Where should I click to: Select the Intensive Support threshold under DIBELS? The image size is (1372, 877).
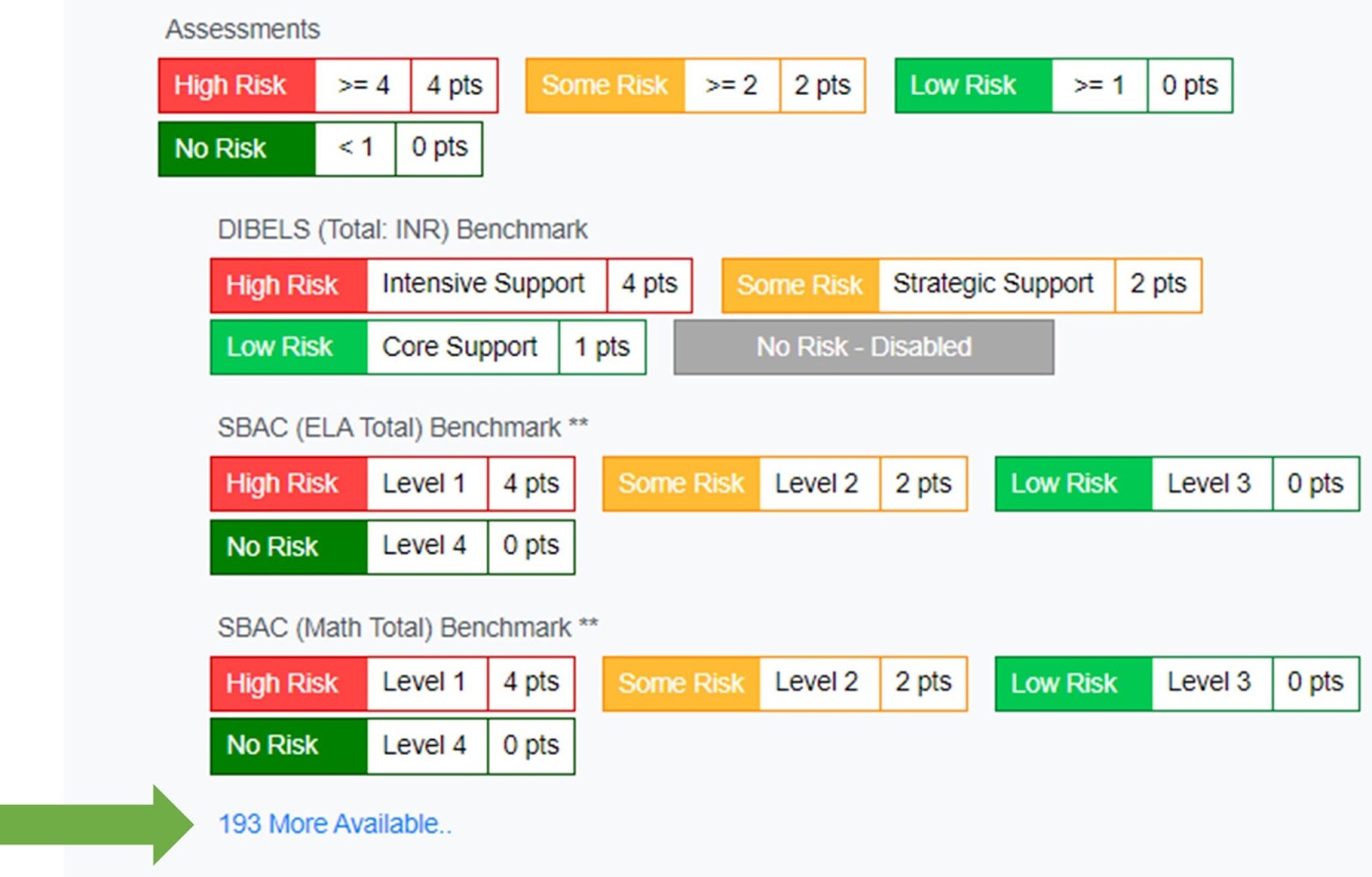(484, 285)
